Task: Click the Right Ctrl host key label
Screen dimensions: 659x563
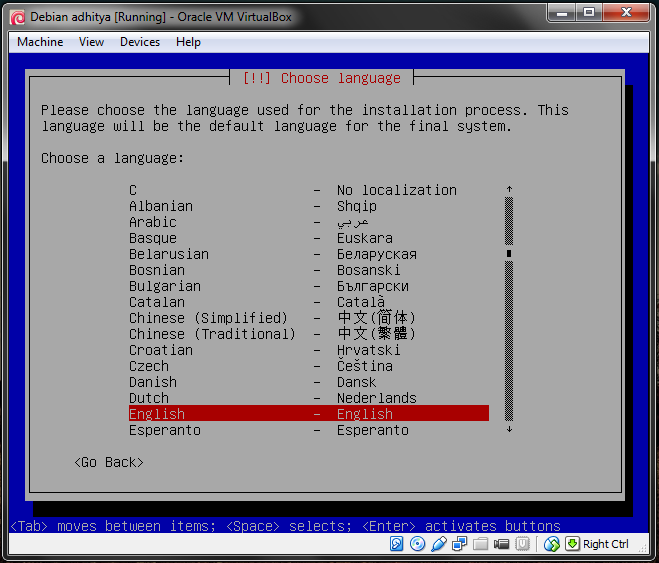Action: point(606,544)
